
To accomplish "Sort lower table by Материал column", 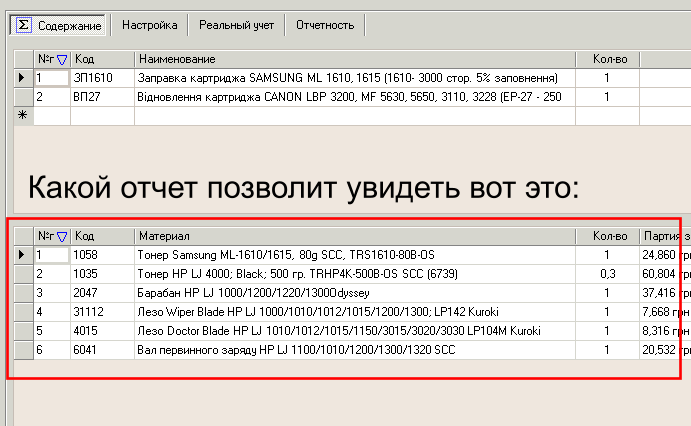I will pos(354,236).
